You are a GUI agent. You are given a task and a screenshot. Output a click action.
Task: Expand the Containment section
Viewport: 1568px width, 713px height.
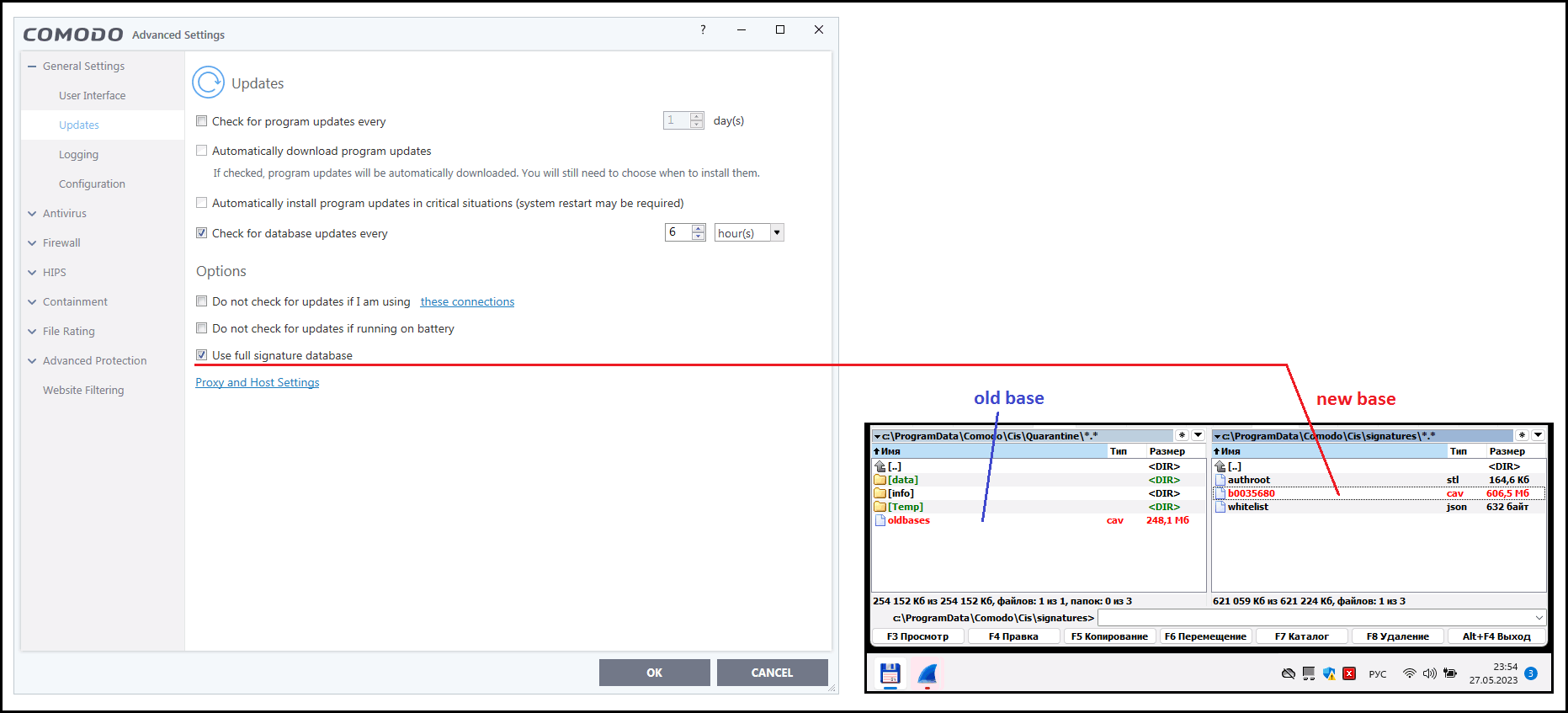(32, 302)
